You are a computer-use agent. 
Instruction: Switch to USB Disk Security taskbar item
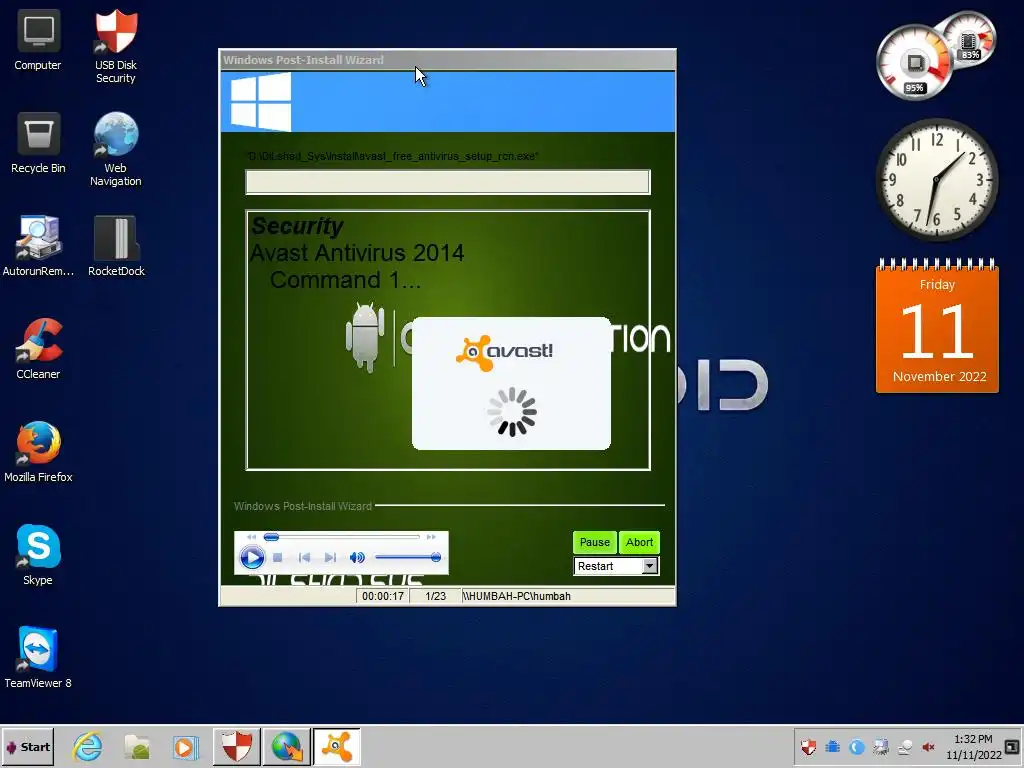tap(236, 747)
